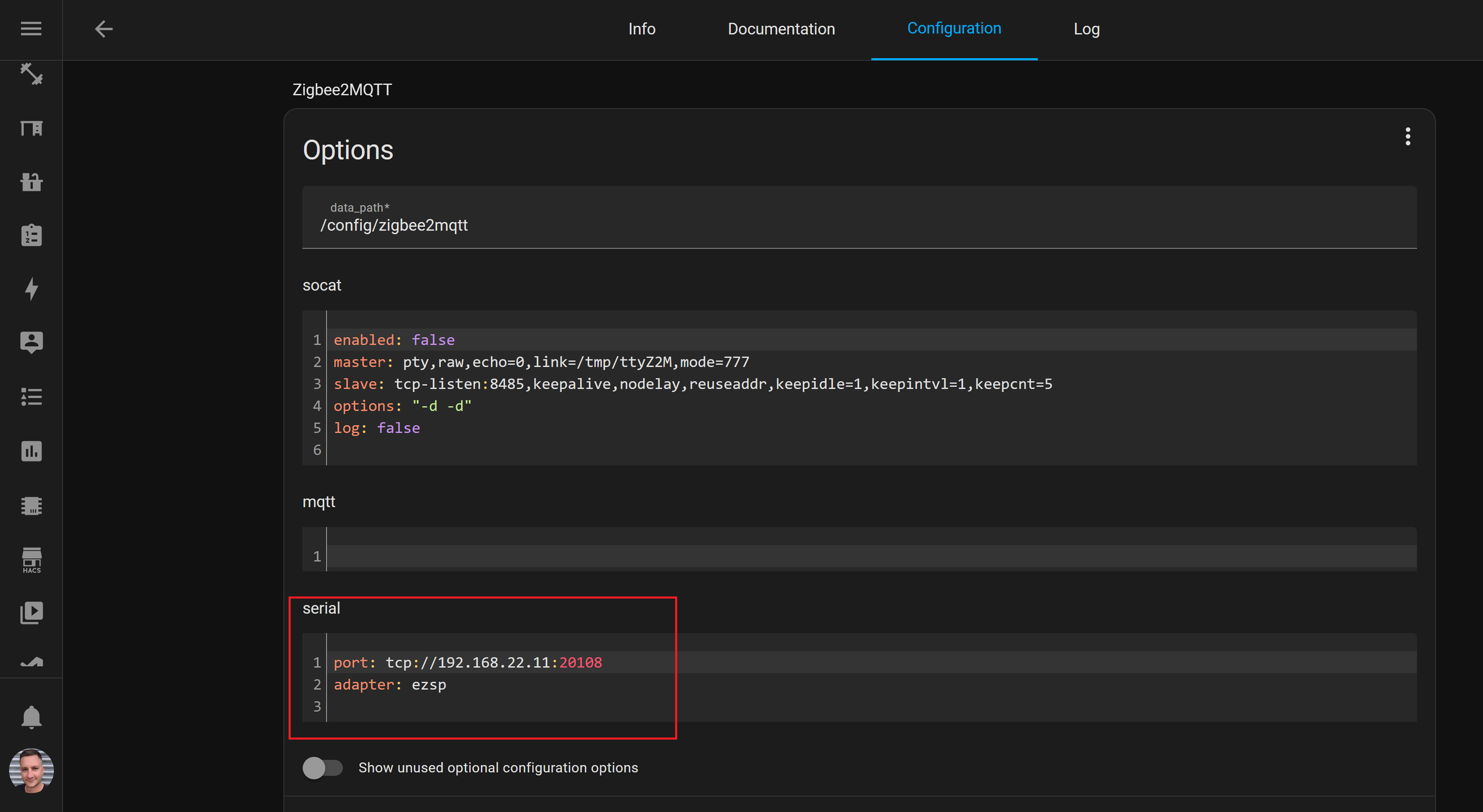Open the to-do clipboard sidebar icon
The width and height of the screenshot is (1483, 812).
point(31,235)
